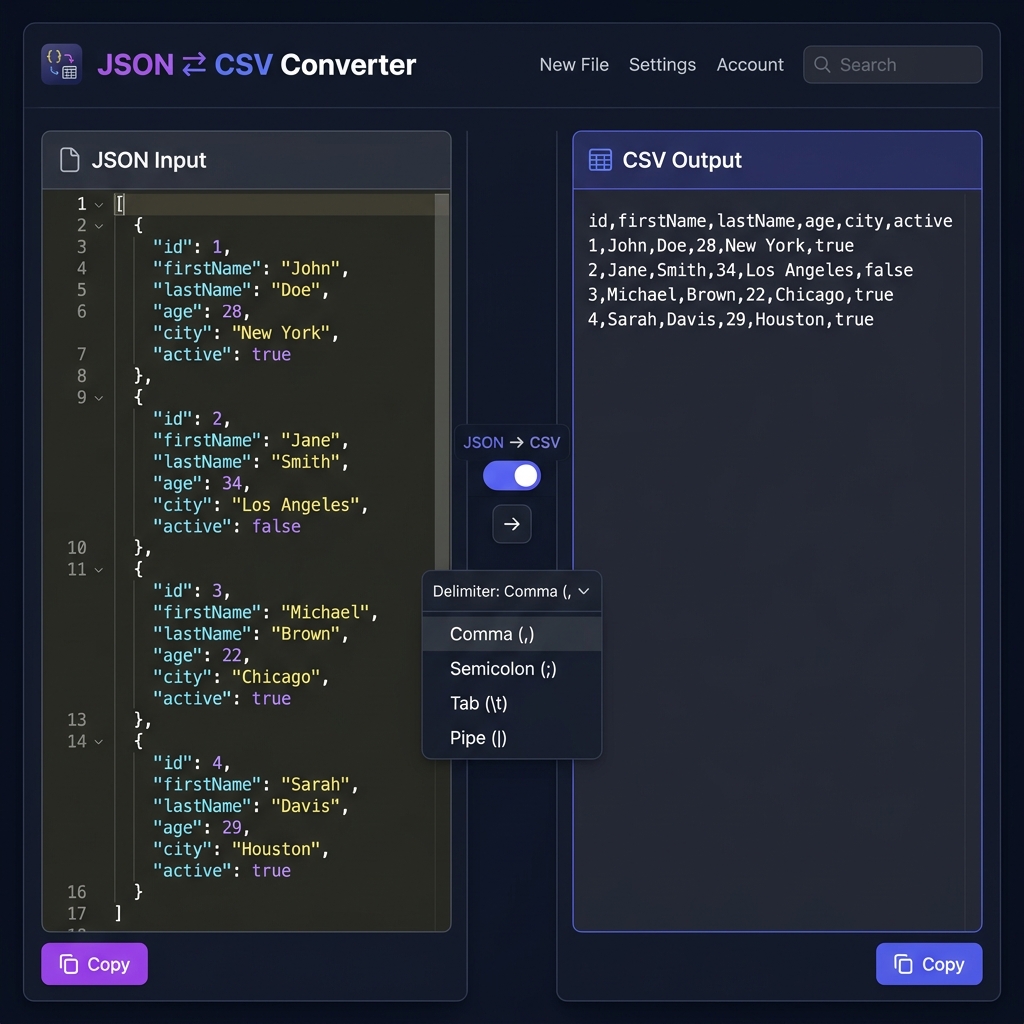Click CSV row 4,Sarah,Davis,29,Houston,true
The height and width of the screenshot is (1024, 1024).
(x=731, y=319)
